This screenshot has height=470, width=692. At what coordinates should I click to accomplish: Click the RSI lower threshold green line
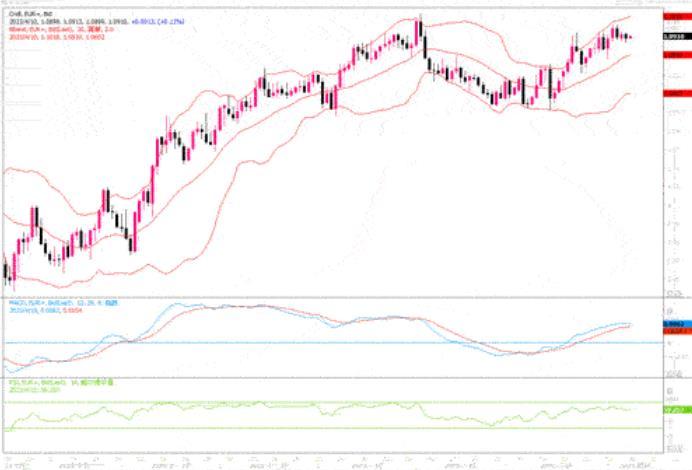(x=300, y=428)
